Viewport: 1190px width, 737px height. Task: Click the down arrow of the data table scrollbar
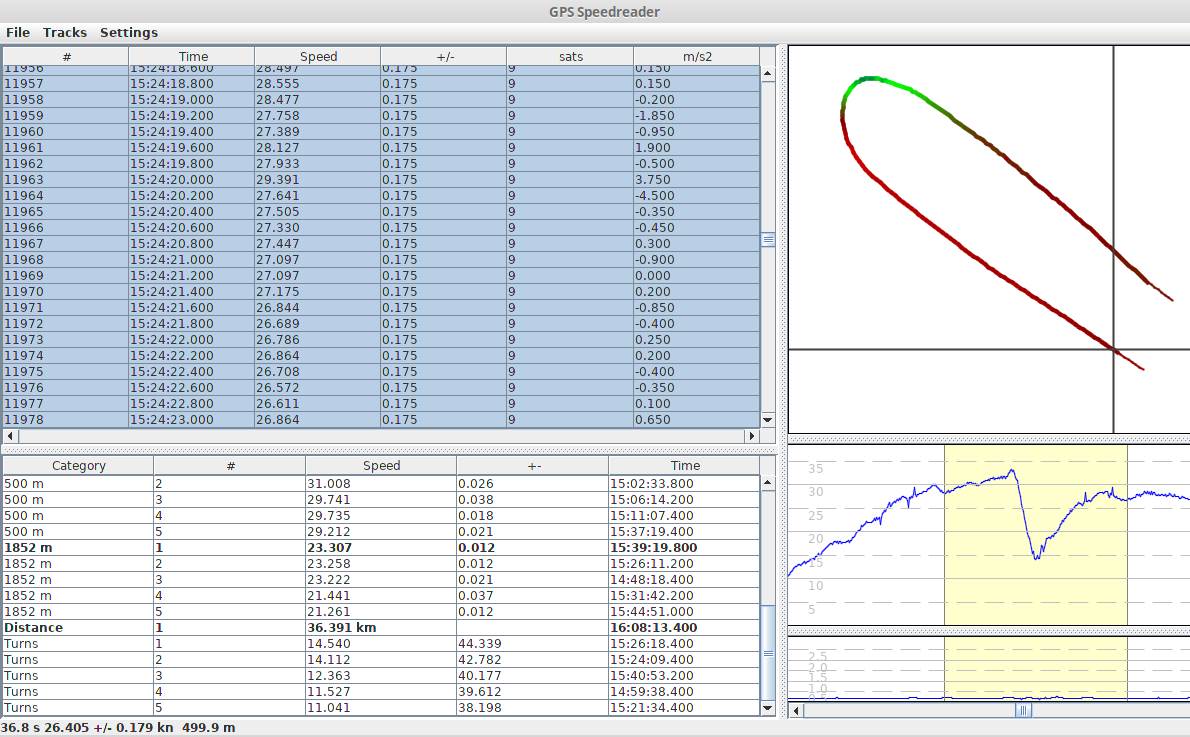coord(768,420)
